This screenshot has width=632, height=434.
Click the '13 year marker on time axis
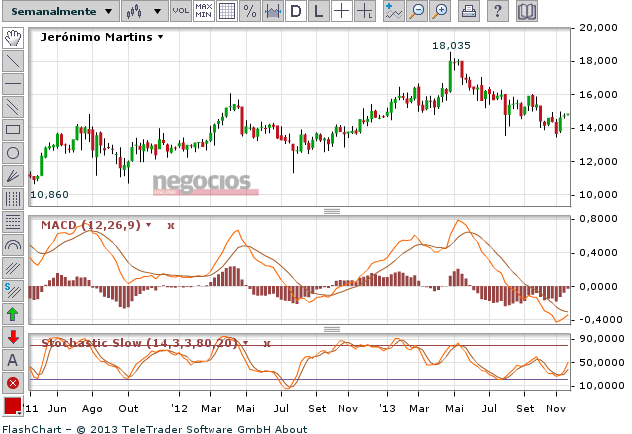[387, 409]
